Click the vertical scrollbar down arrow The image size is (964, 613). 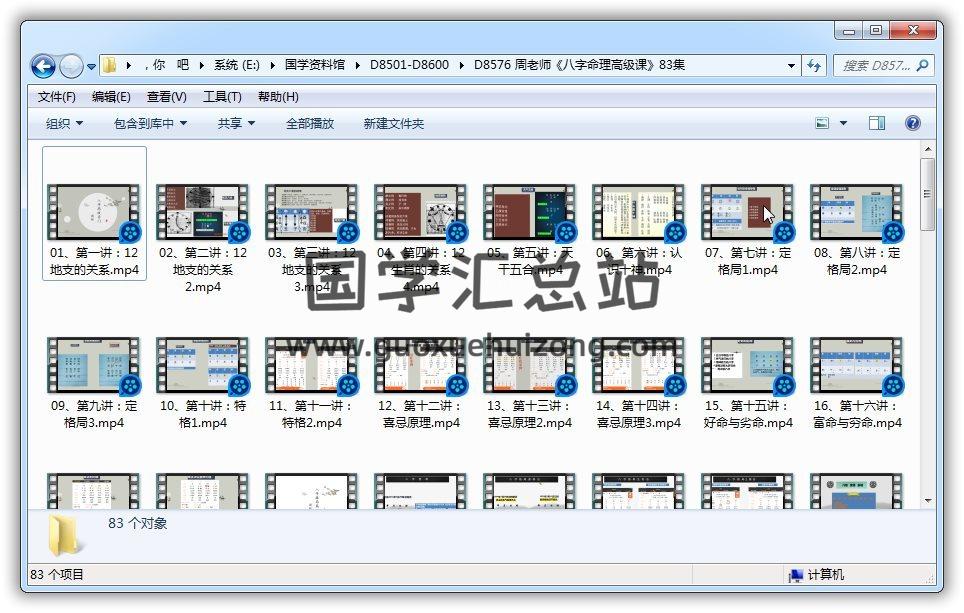pyautogui.click(x=928, y=500)
